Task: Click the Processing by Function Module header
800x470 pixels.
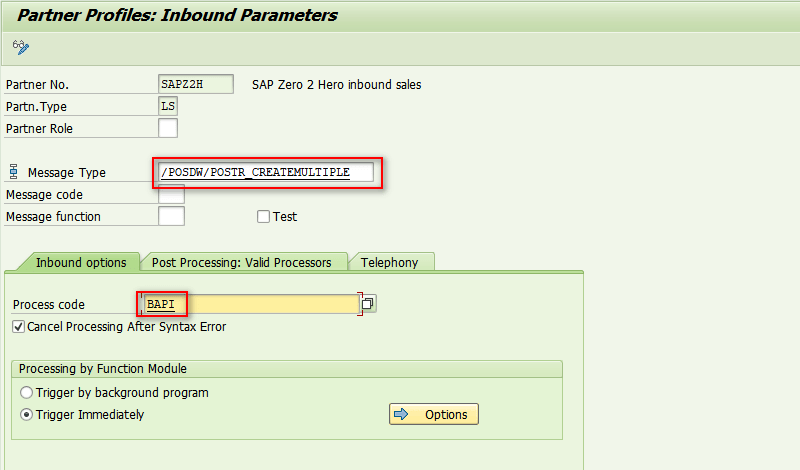Action: point(103,369)
